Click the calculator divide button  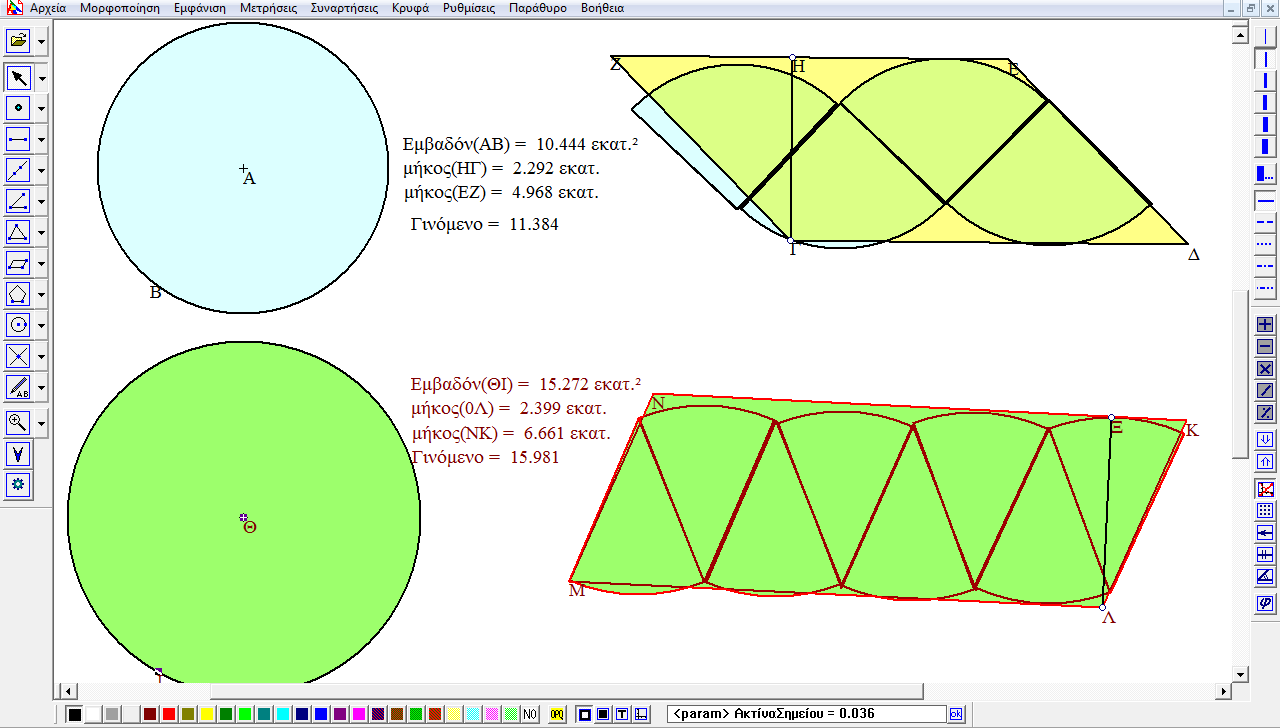[x=1265, y=391]
